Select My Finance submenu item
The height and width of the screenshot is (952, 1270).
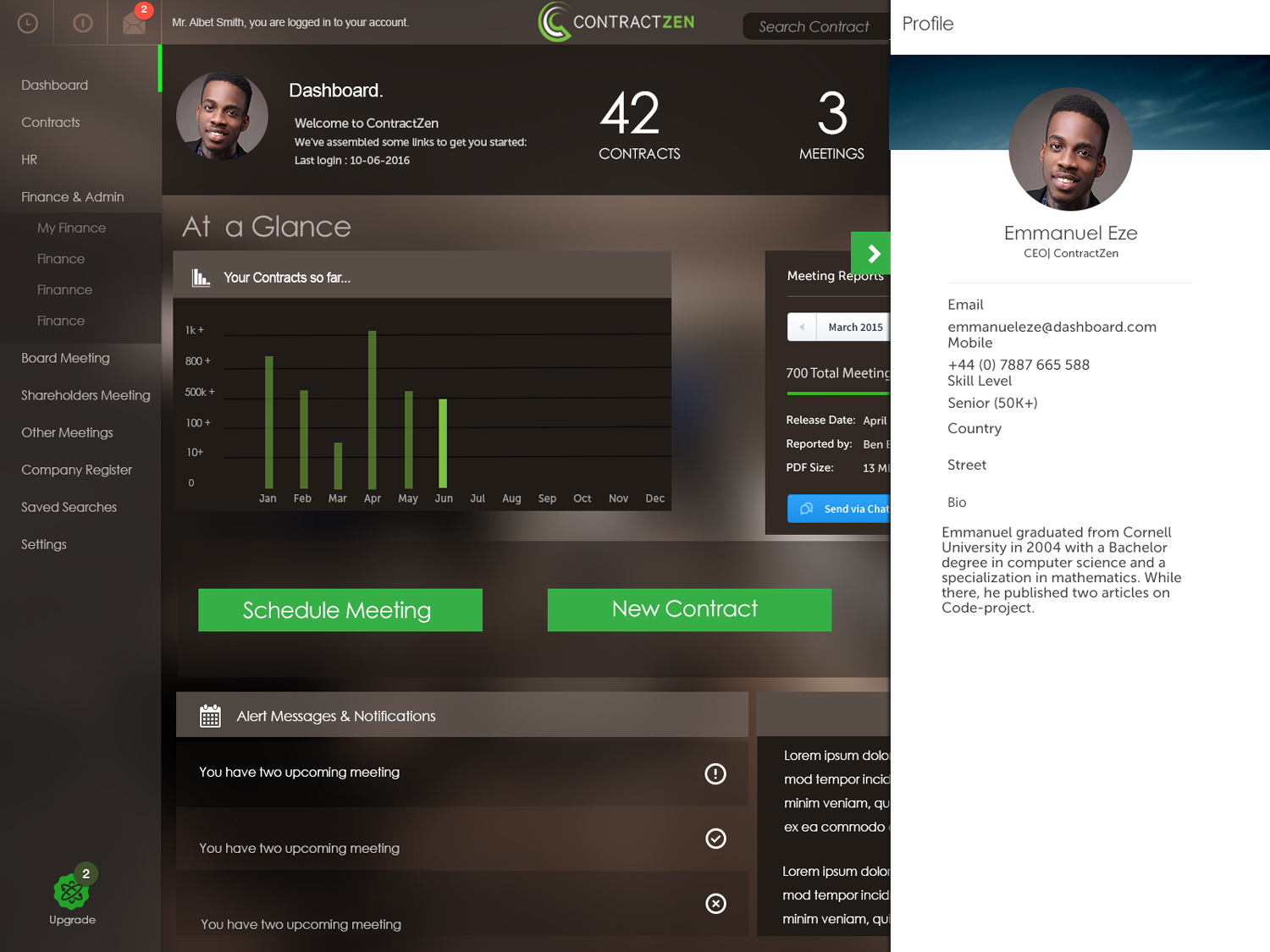(x=72, y=228)
